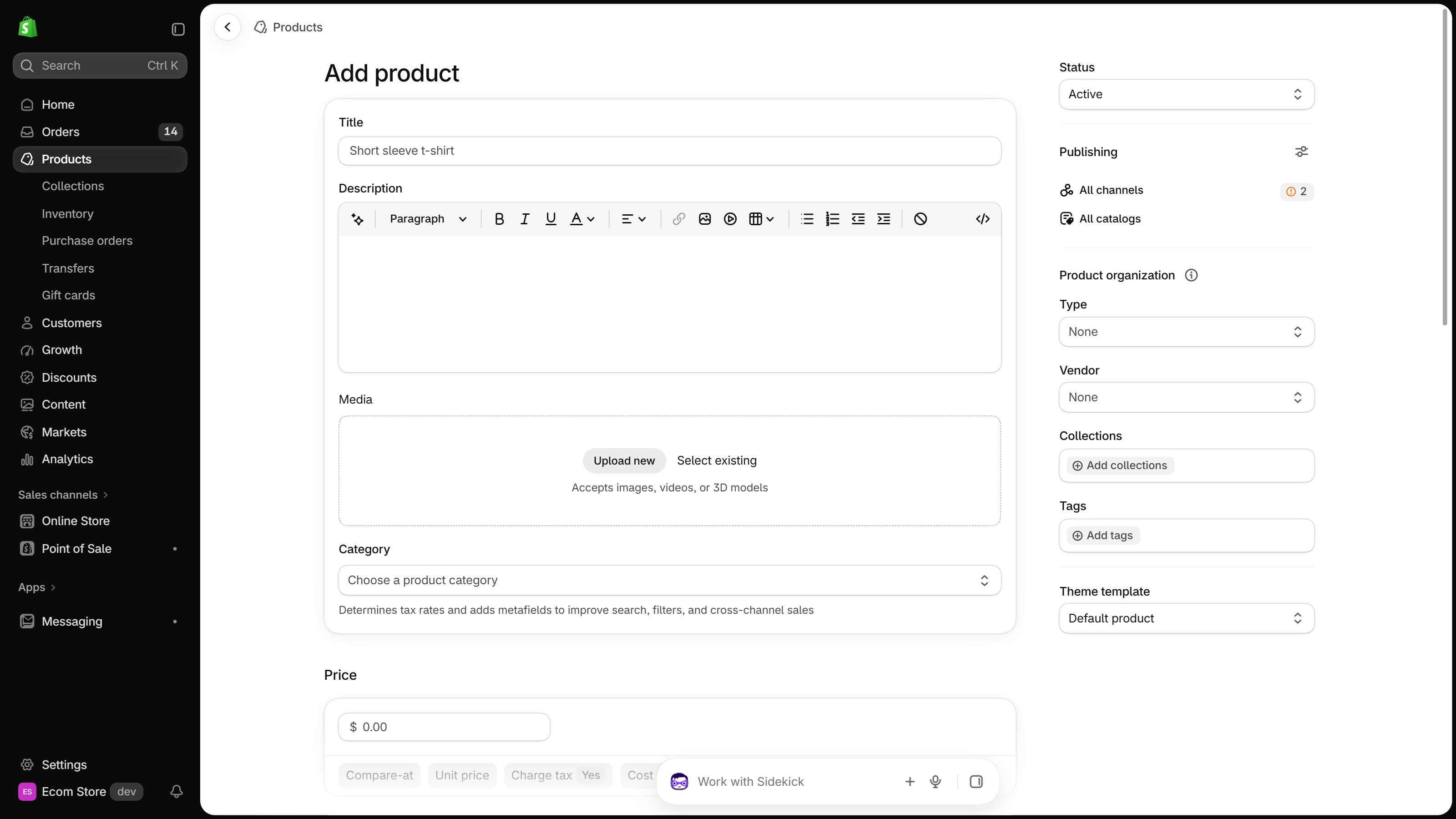This screenshot has height=819, width=1456.
Task: Insert a video into the description
Action: click(x=730, y=219)
